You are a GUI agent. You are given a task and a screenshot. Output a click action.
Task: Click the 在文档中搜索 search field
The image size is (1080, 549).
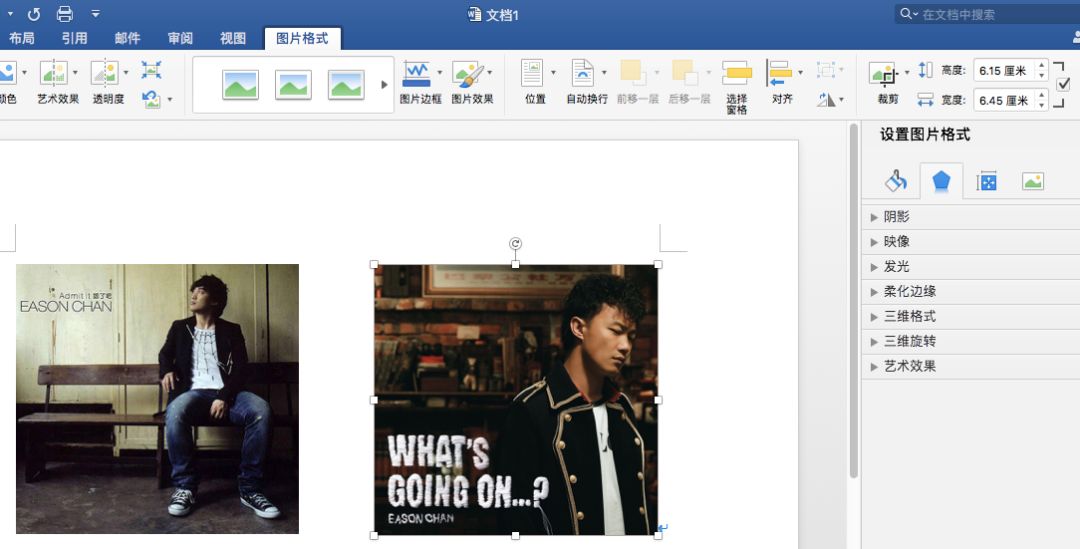988,14
